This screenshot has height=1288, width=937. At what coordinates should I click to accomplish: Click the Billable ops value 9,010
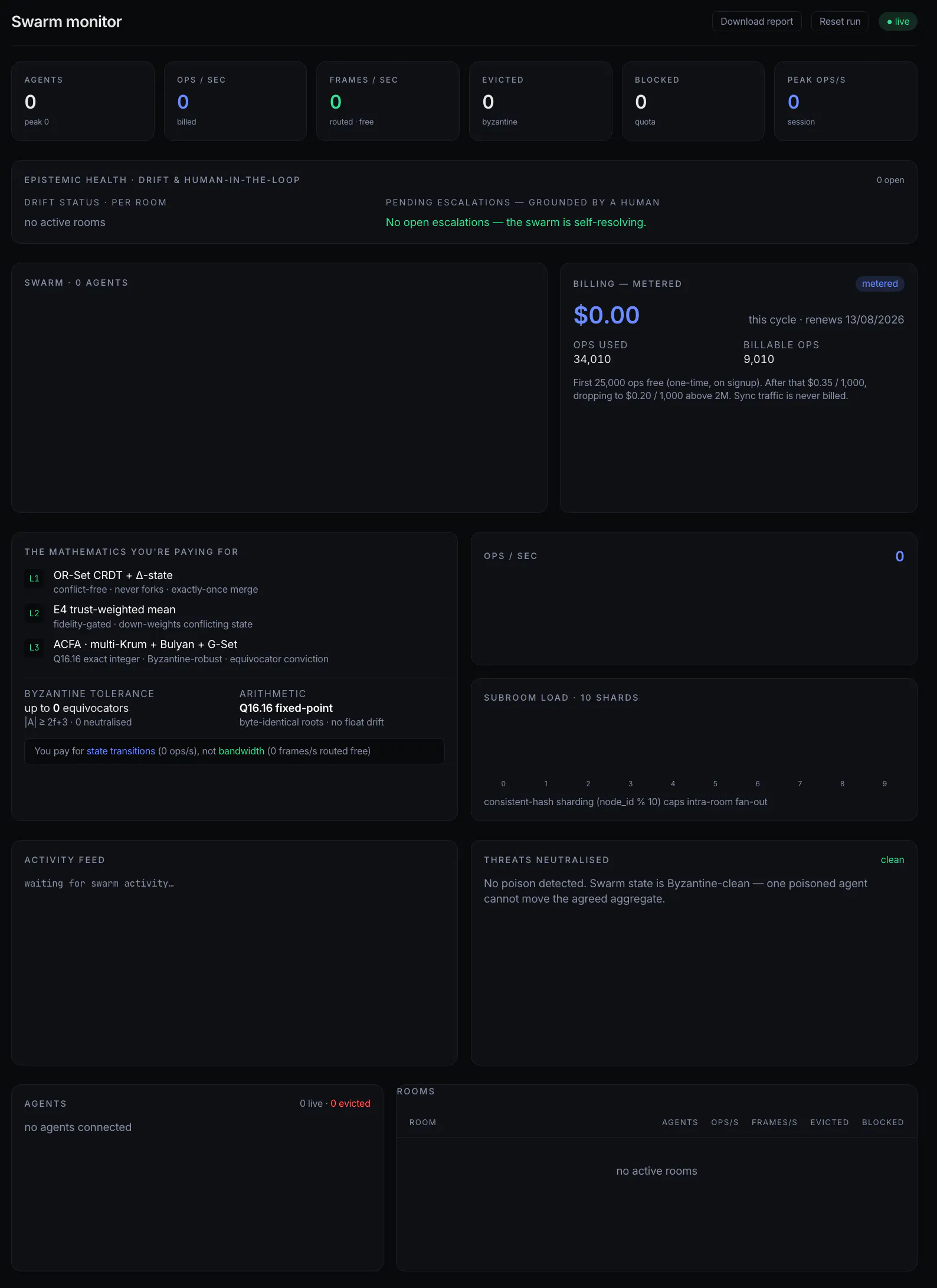click(x=758, y=359)
